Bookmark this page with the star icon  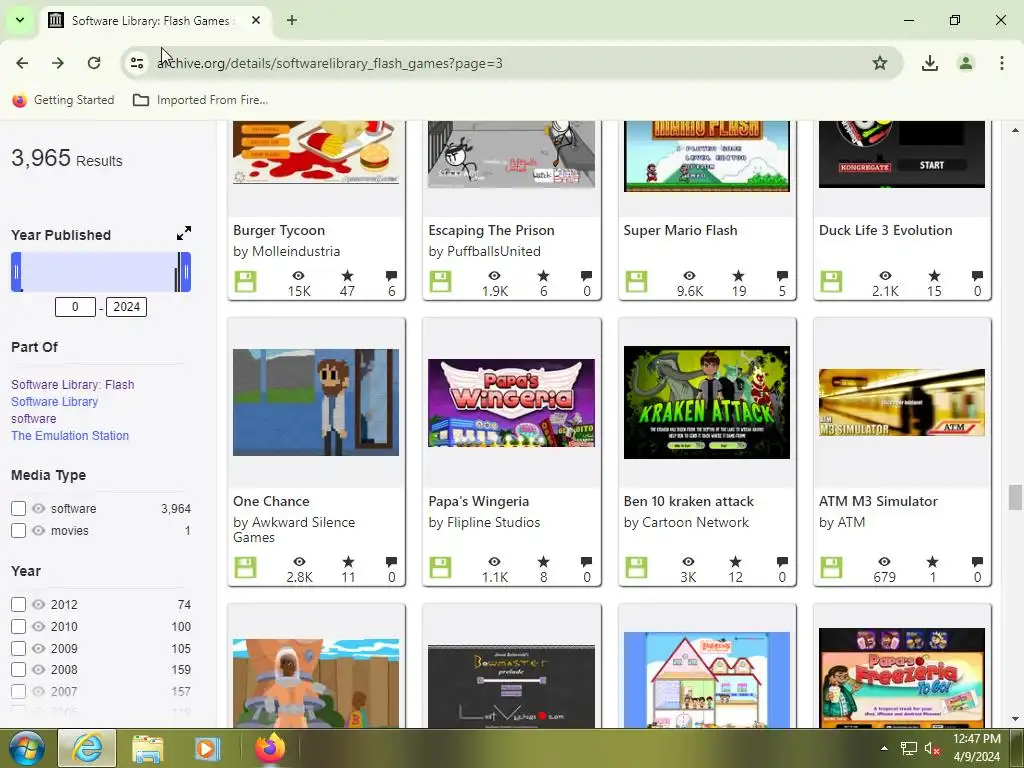pyautogui.click(x=880, y=63)
